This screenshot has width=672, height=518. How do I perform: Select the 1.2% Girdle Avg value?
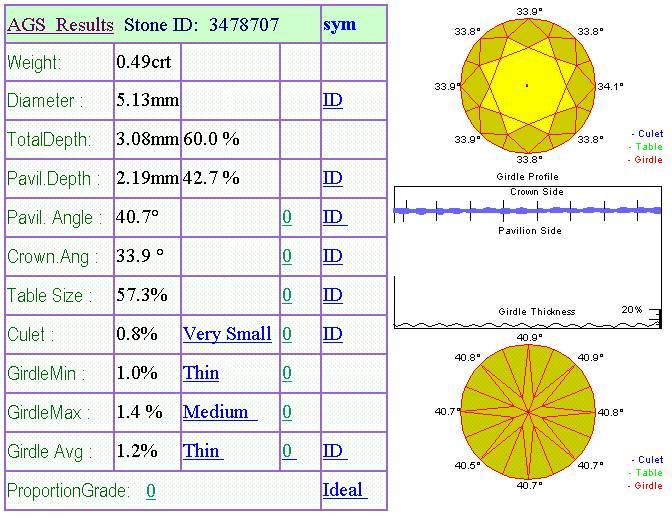pos(137,451)
